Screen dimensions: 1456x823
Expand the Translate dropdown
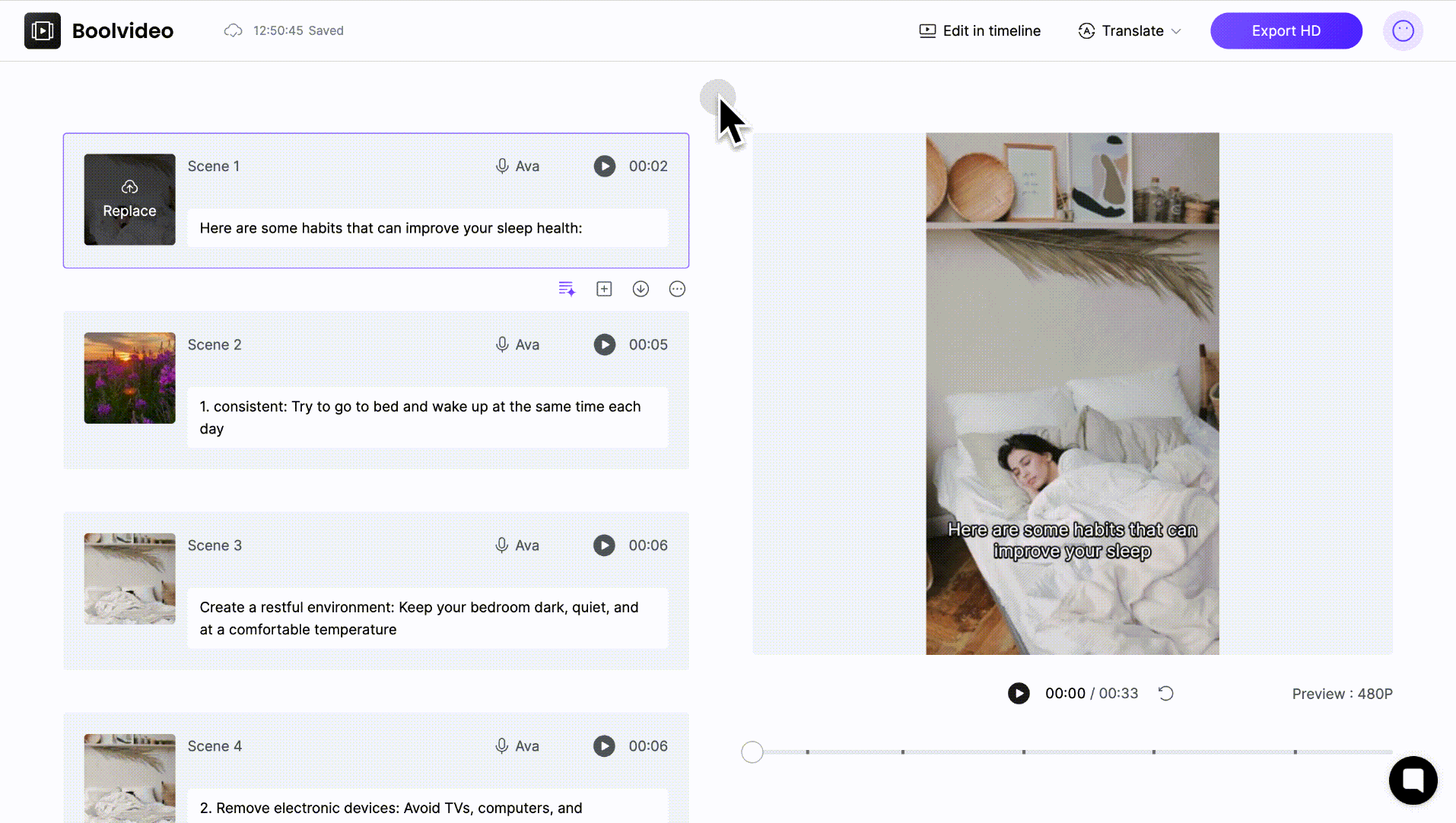point(1130,30)
